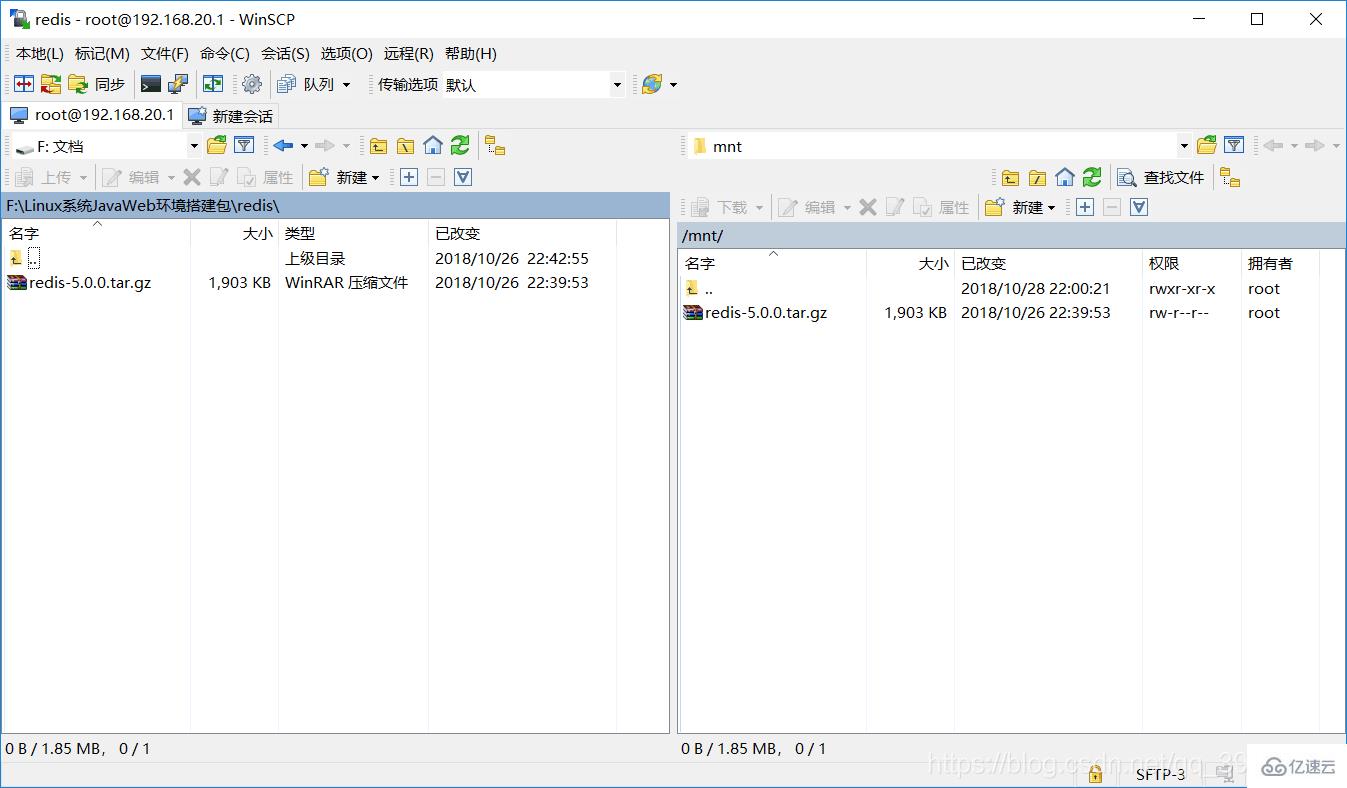
Task: Click the local select all icon
Action: pos(463,177)
